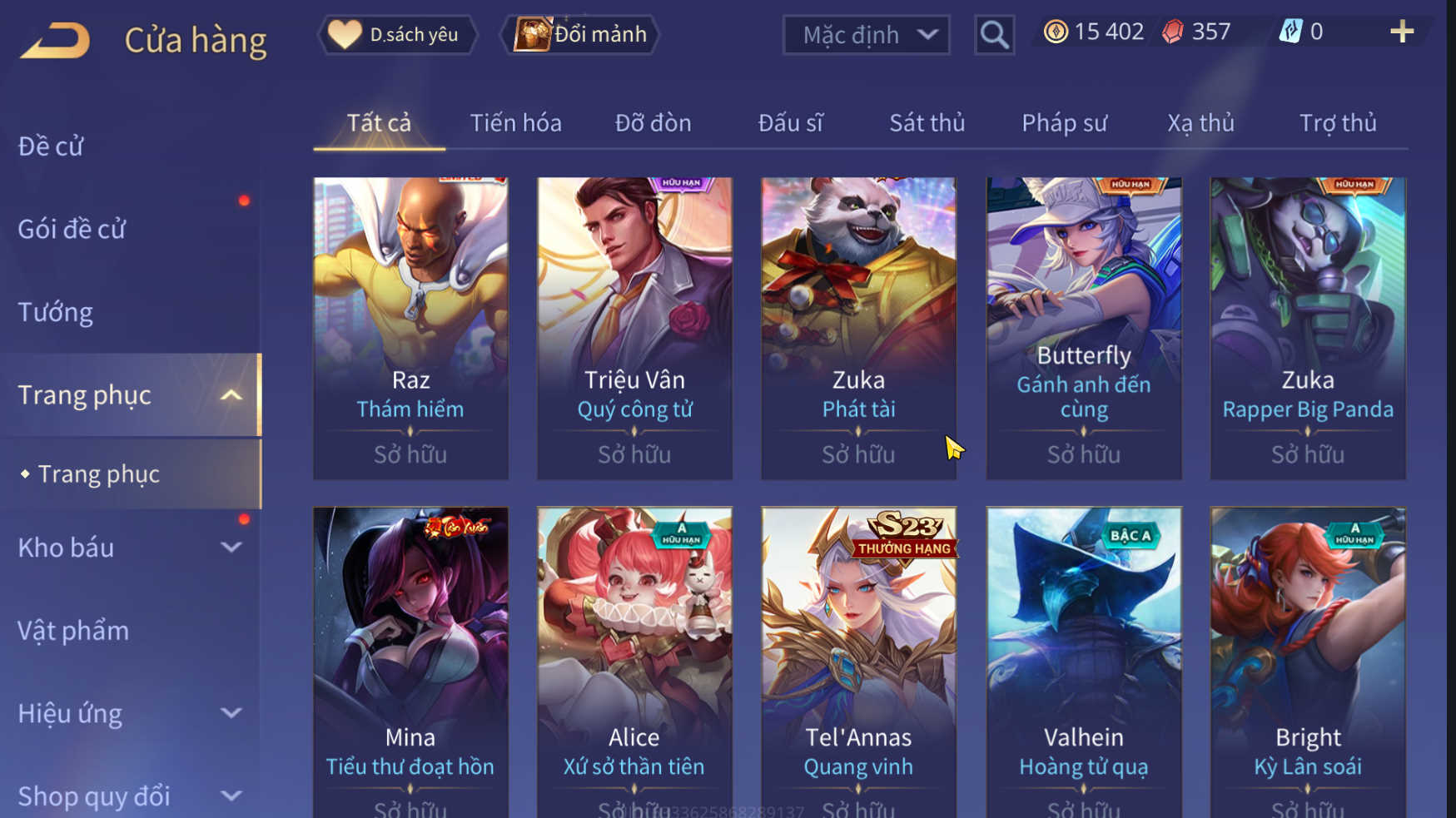Screen dimensions: 1456x818
Task: Open the search magnifier icon
Action: tap(994, 35)
